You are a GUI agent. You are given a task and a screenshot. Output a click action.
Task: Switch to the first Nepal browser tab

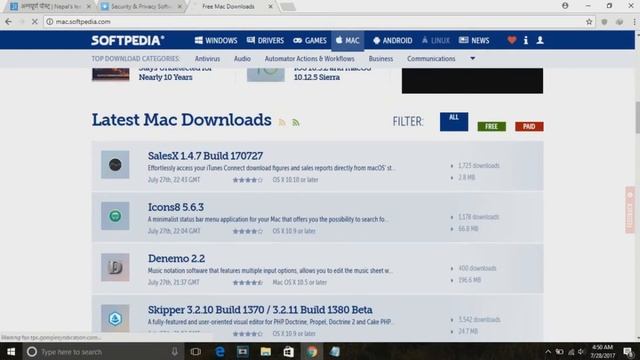click(x=51, y=7)
